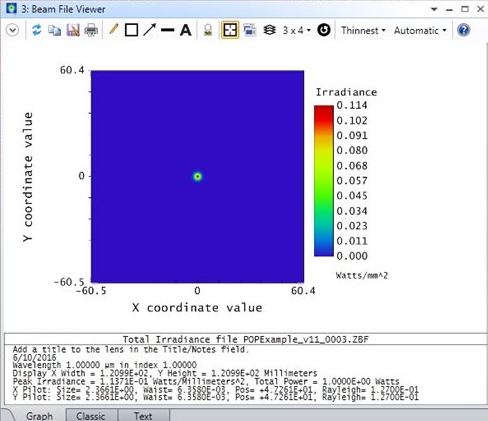Switch to the Classic tab
Screen dimensions: 488x421
(91, 415)
